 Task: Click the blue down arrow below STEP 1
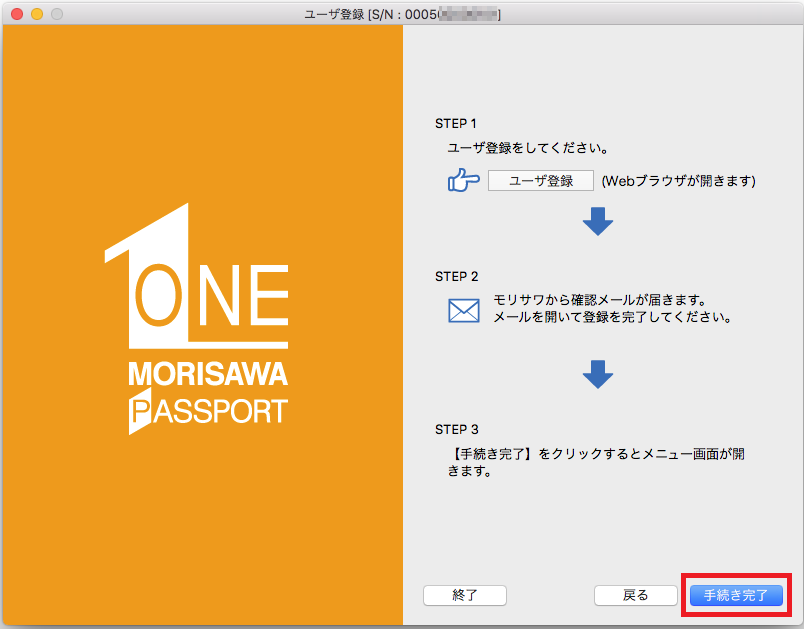[597, 222]
